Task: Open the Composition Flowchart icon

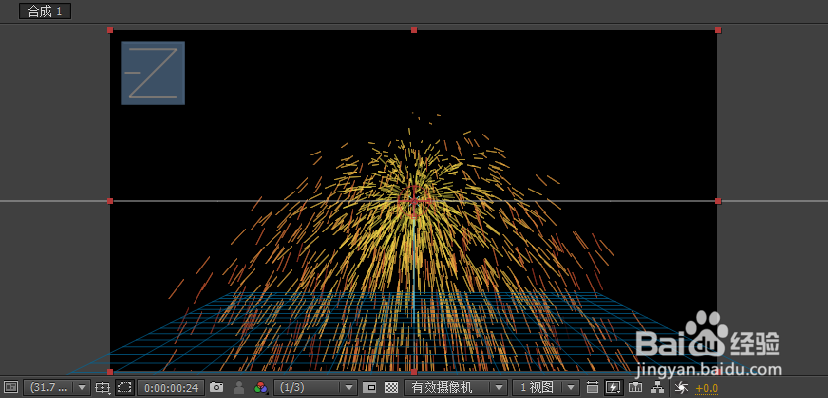Action: 657,387
